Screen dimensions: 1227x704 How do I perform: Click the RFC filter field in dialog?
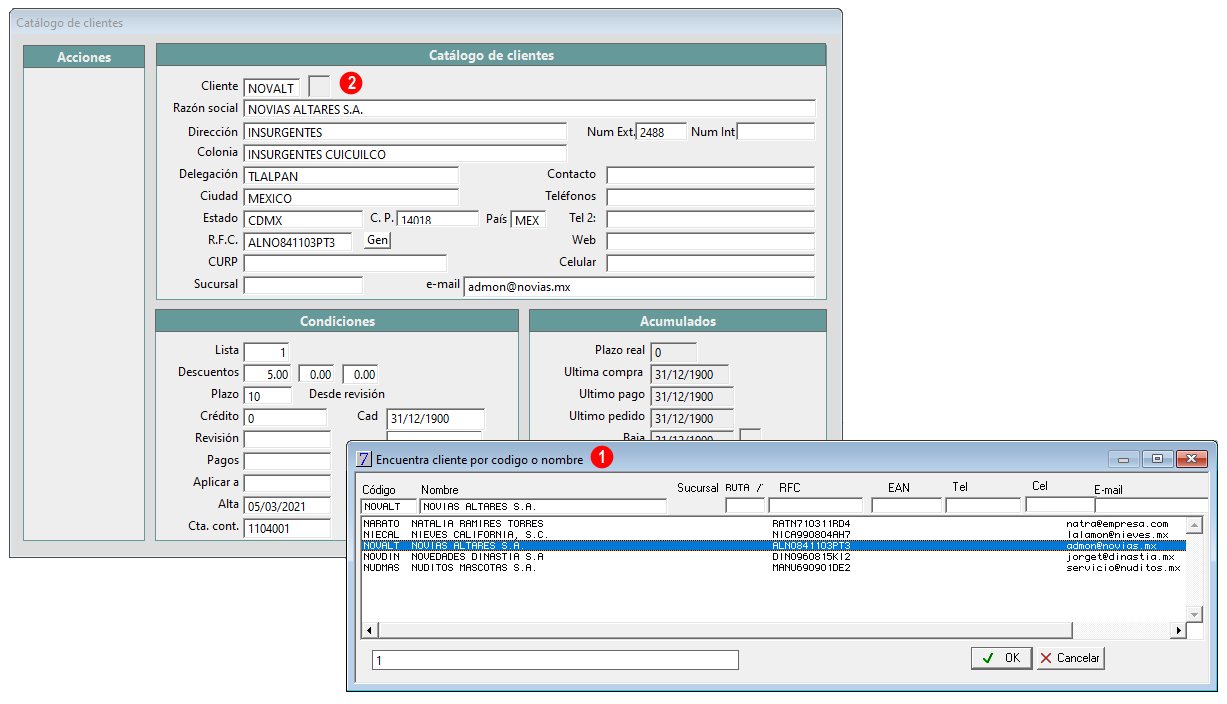[816, 506]
